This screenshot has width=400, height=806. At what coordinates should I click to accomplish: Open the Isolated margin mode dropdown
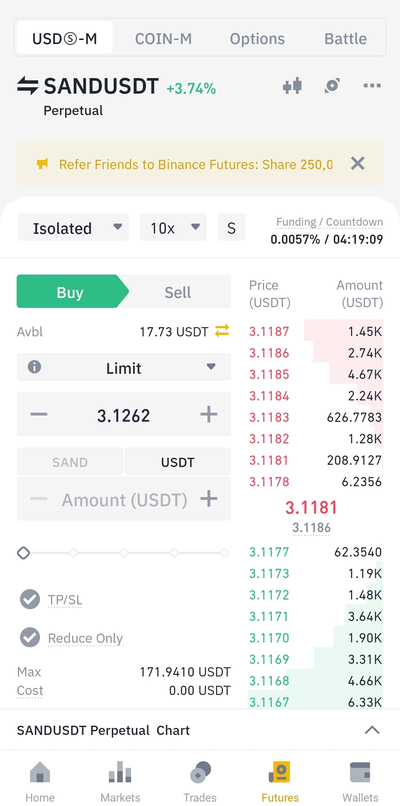pos(73,228)
